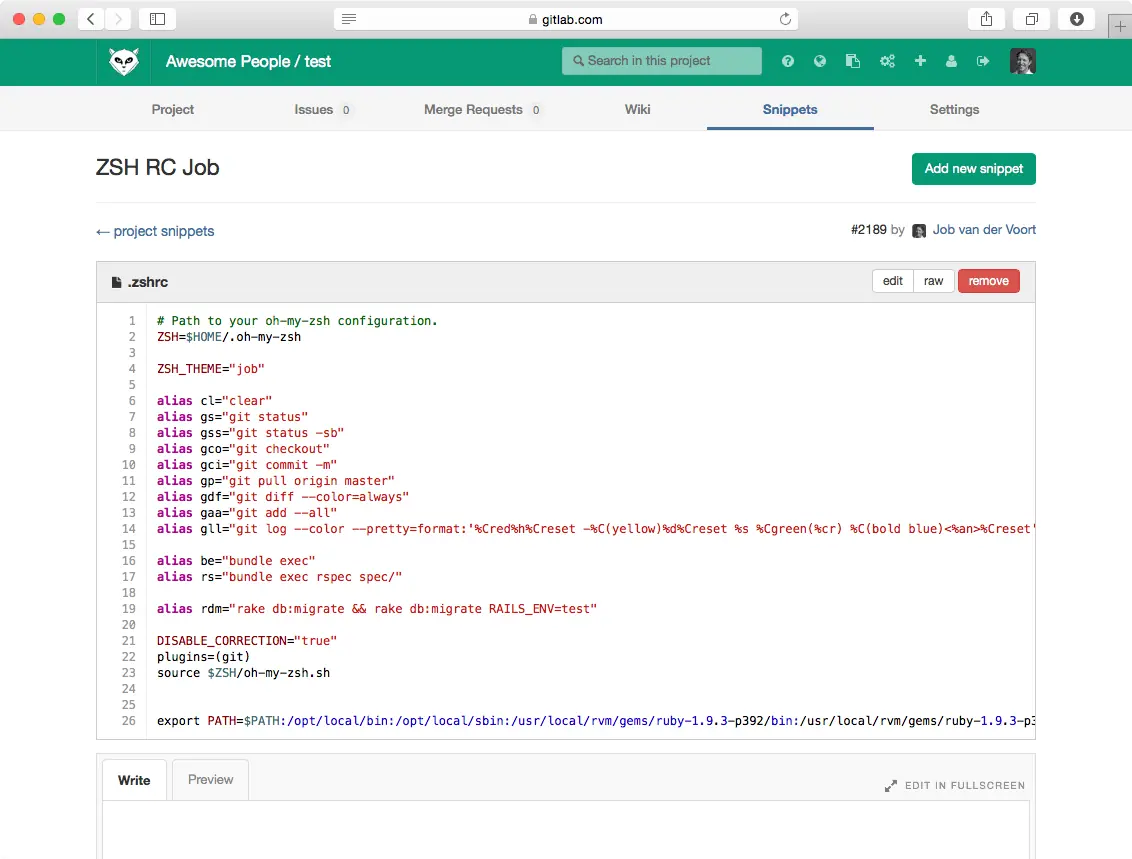Click the alias rs bundle exec rspec line
This screenshot has width=1132, height=859.
pyautogui.click(x=279, y=577)
